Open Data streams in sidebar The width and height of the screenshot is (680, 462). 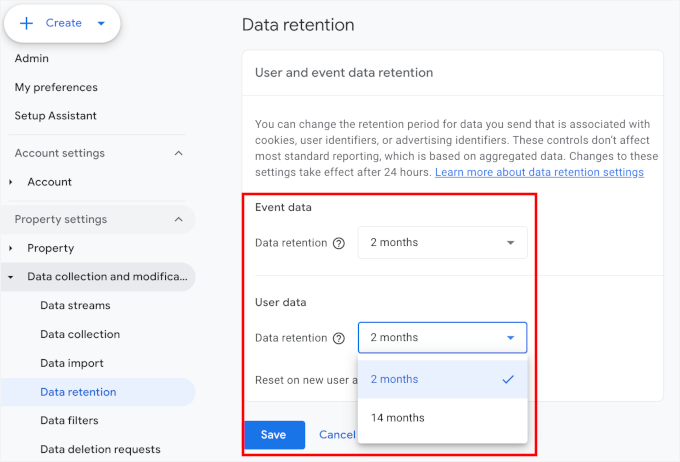75,306
